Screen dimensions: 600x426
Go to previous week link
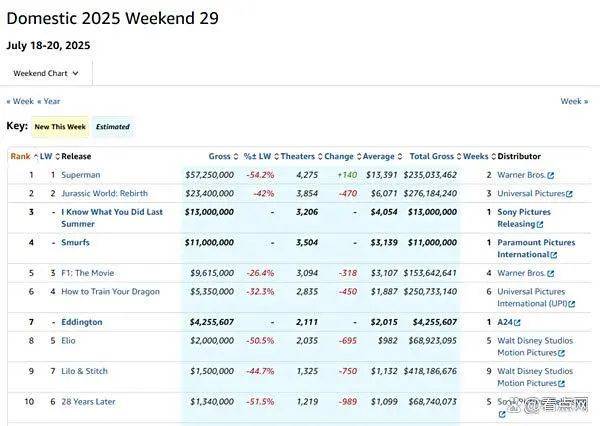(x=20, y=101)
